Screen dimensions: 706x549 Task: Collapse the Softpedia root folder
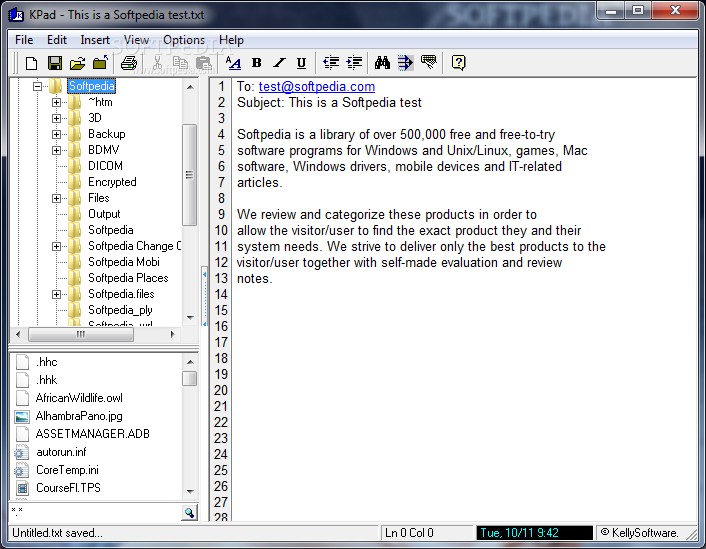tap(37, 86)
